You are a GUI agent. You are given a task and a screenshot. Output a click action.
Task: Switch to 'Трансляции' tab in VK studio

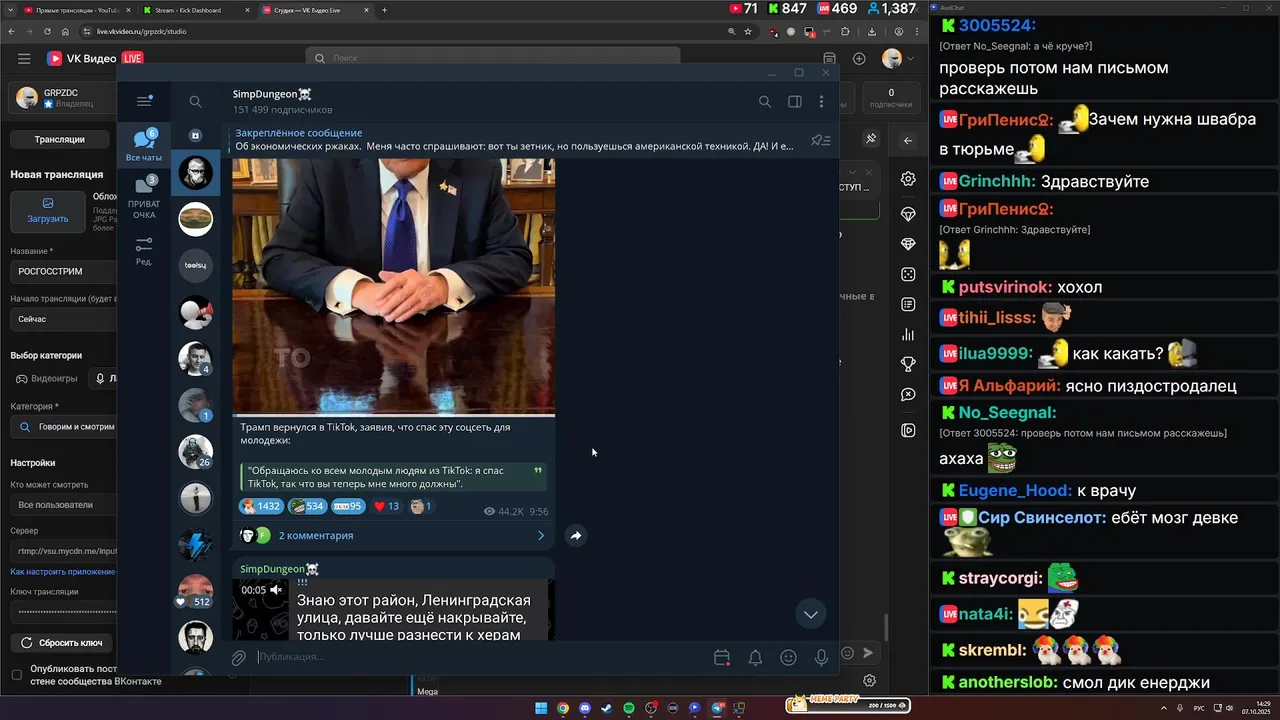tap(59, 139)
